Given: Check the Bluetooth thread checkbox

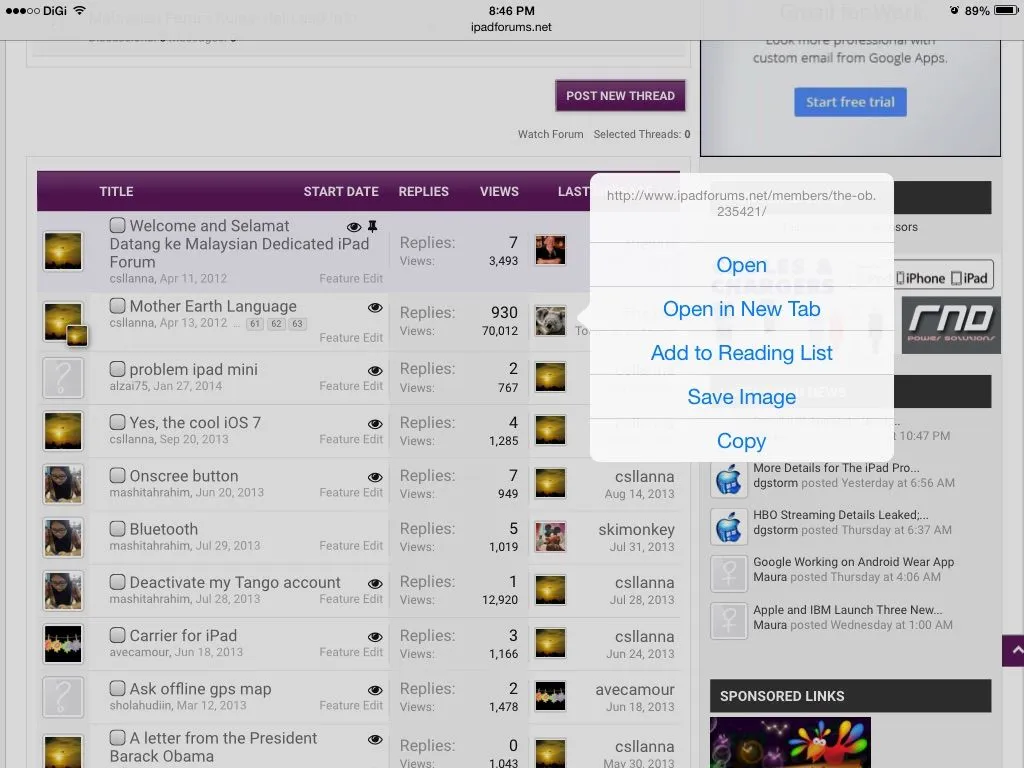Looking at the screenshot, I should click(118, 529).
